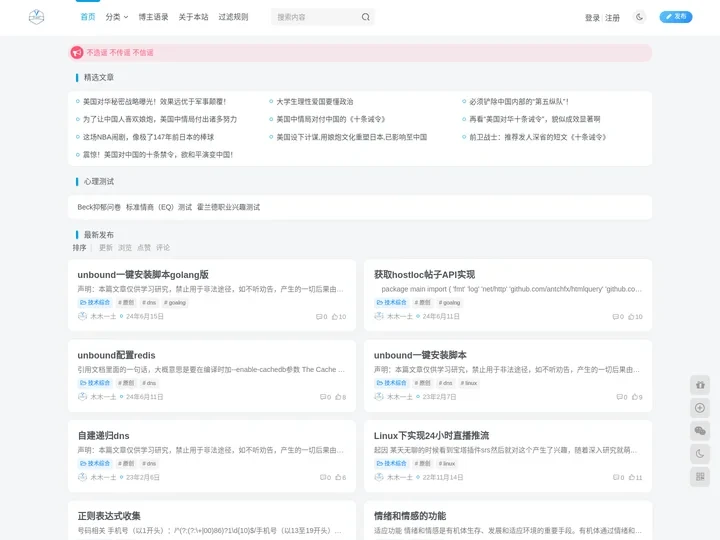Screen dimensions: 720x540
Task: Click the blue 发布 button
Action: click(x=676, y=17)
